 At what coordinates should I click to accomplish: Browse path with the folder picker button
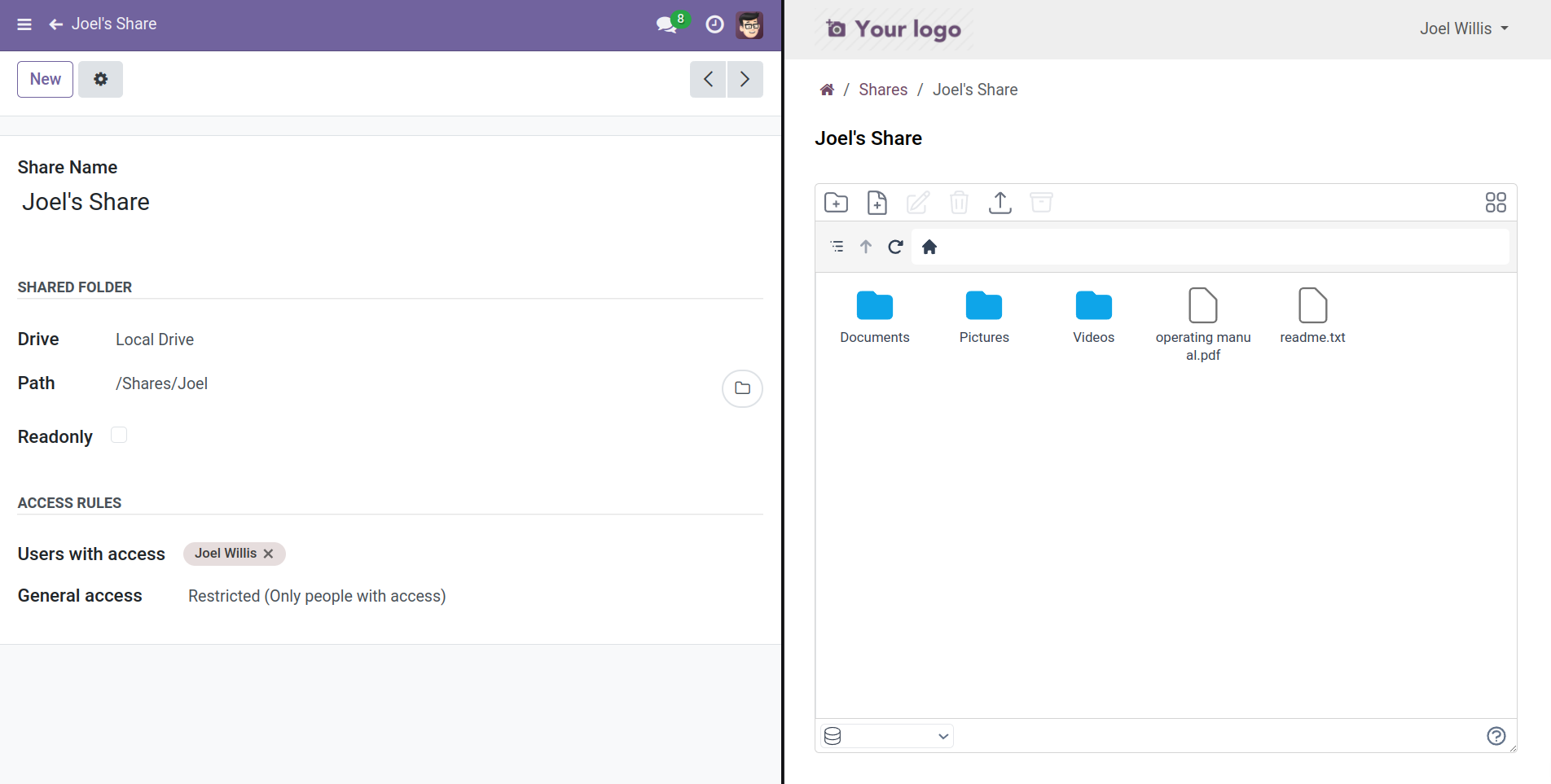pos(742,388)
